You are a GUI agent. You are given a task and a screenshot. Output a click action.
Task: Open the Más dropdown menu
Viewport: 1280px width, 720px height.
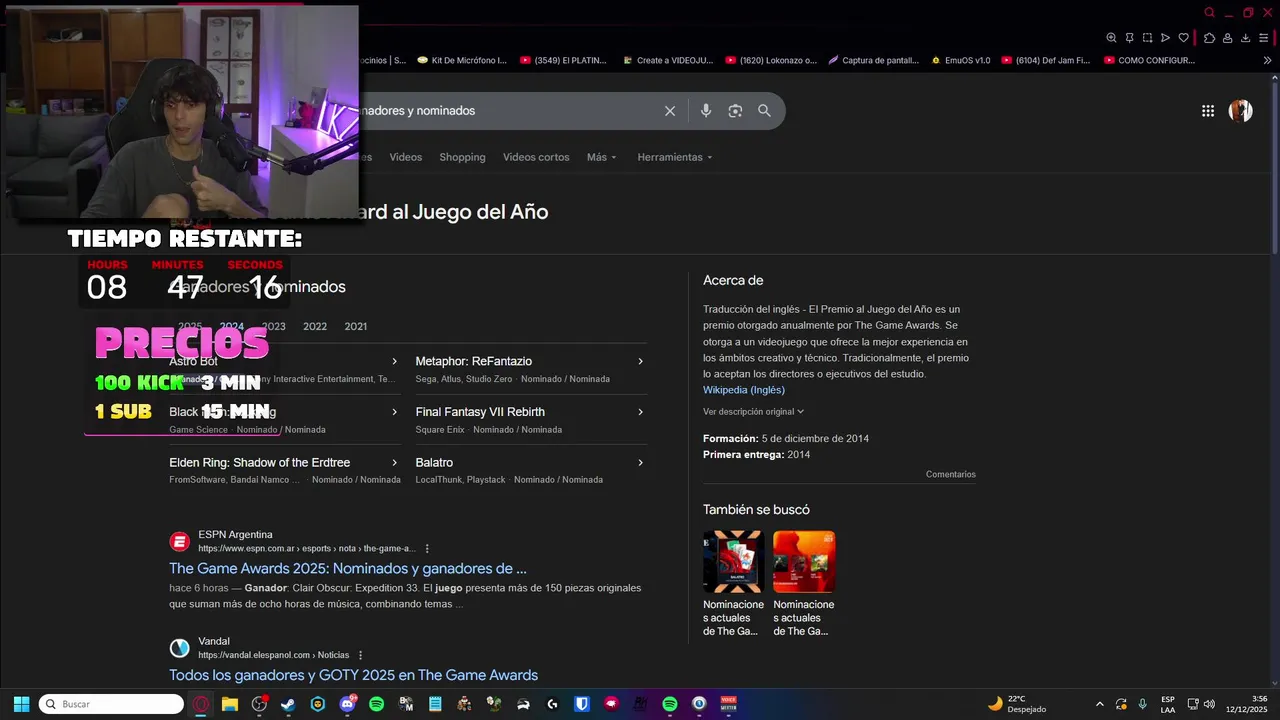601,157
